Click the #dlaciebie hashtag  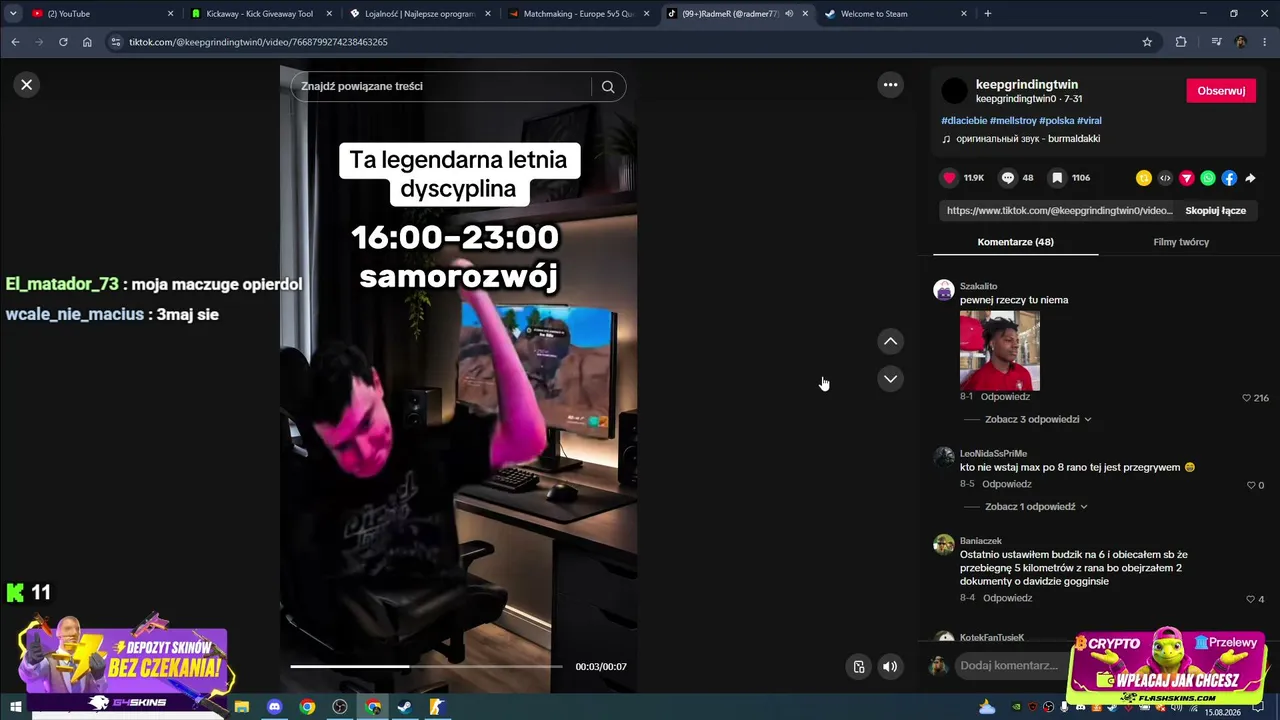(x=964, y=121)
